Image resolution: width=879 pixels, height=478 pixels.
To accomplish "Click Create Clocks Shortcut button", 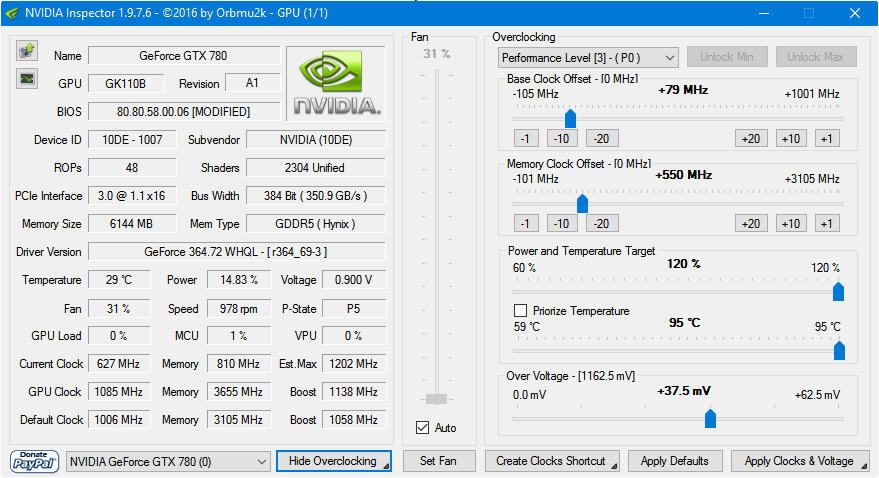I will click(x=552, y=461).
